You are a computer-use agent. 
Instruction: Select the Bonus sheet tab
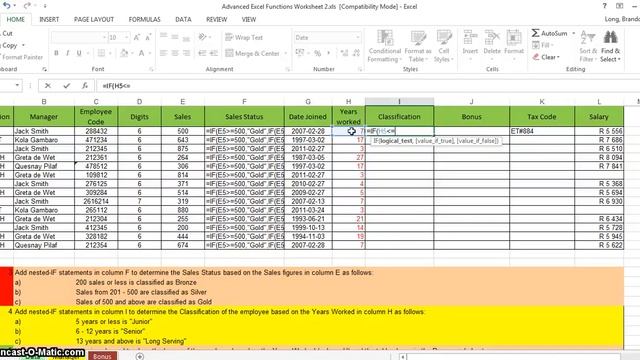tap(102, 356)
